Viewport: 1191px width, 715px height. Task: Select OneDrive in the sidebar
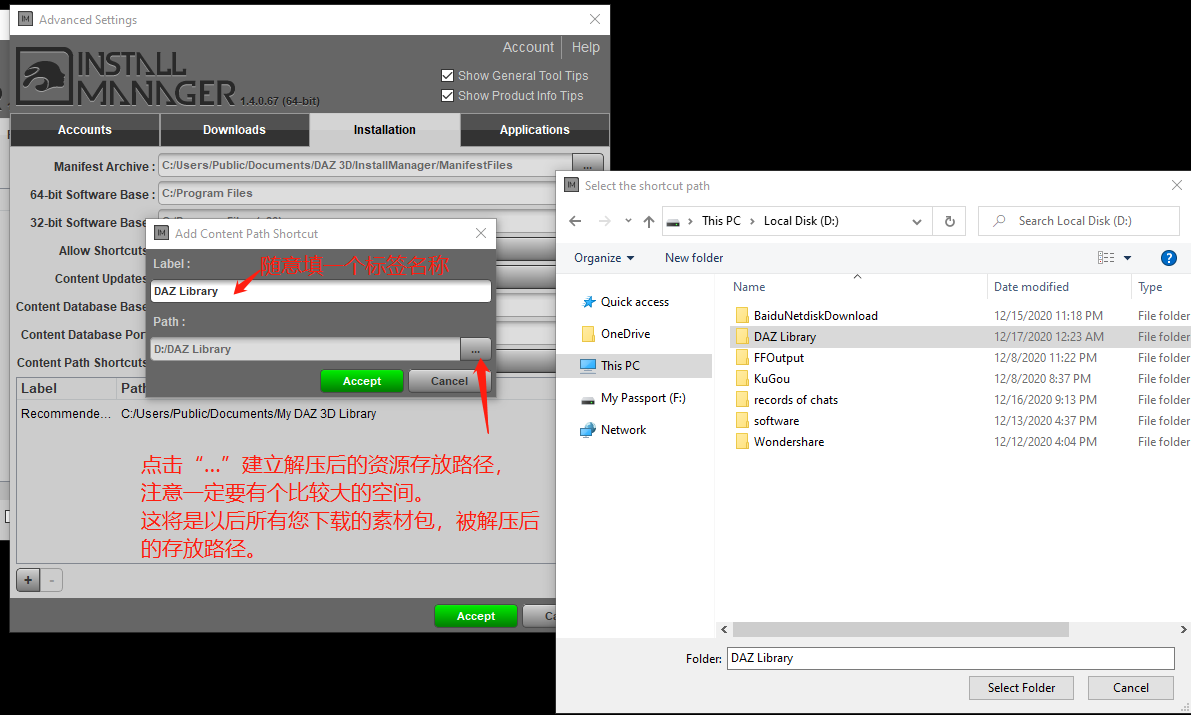(x=625, y=334)
